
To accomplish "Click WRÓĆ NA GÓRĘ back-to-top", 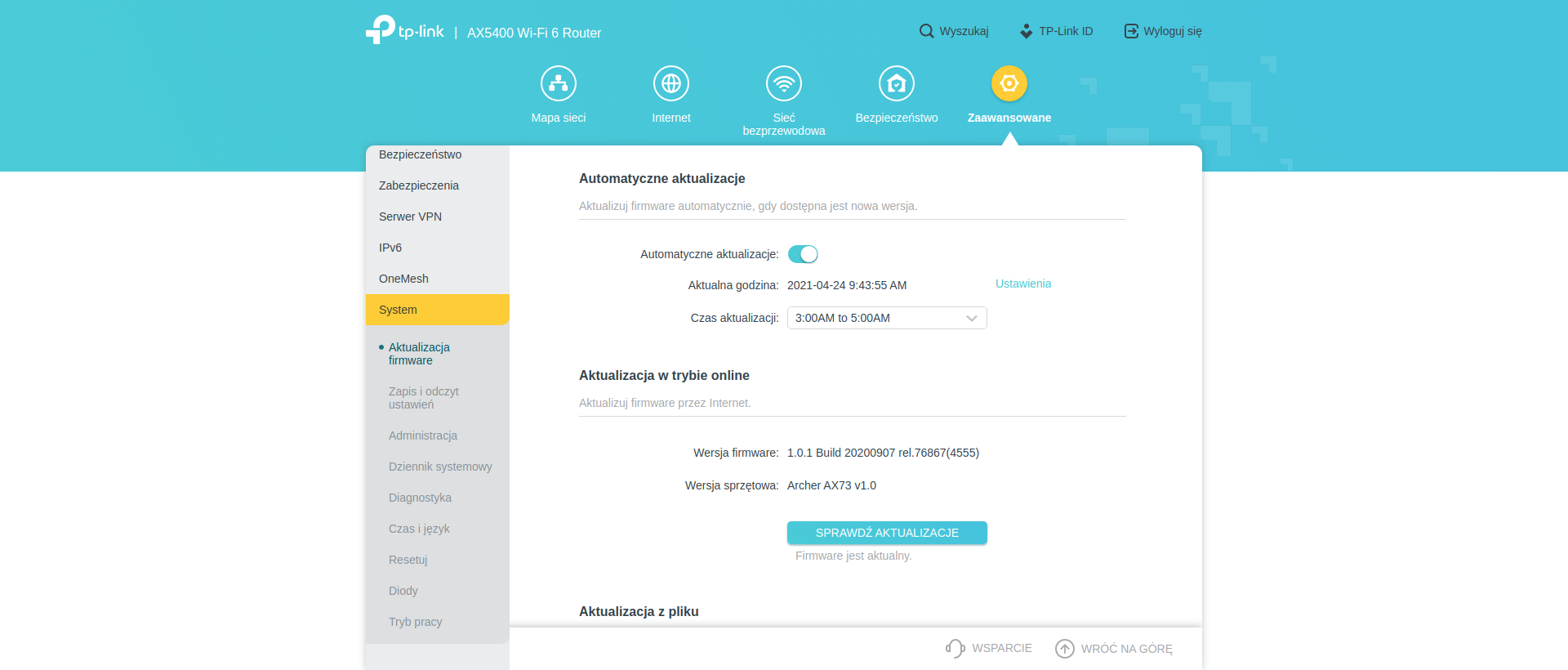I will tap(1115, 648).
